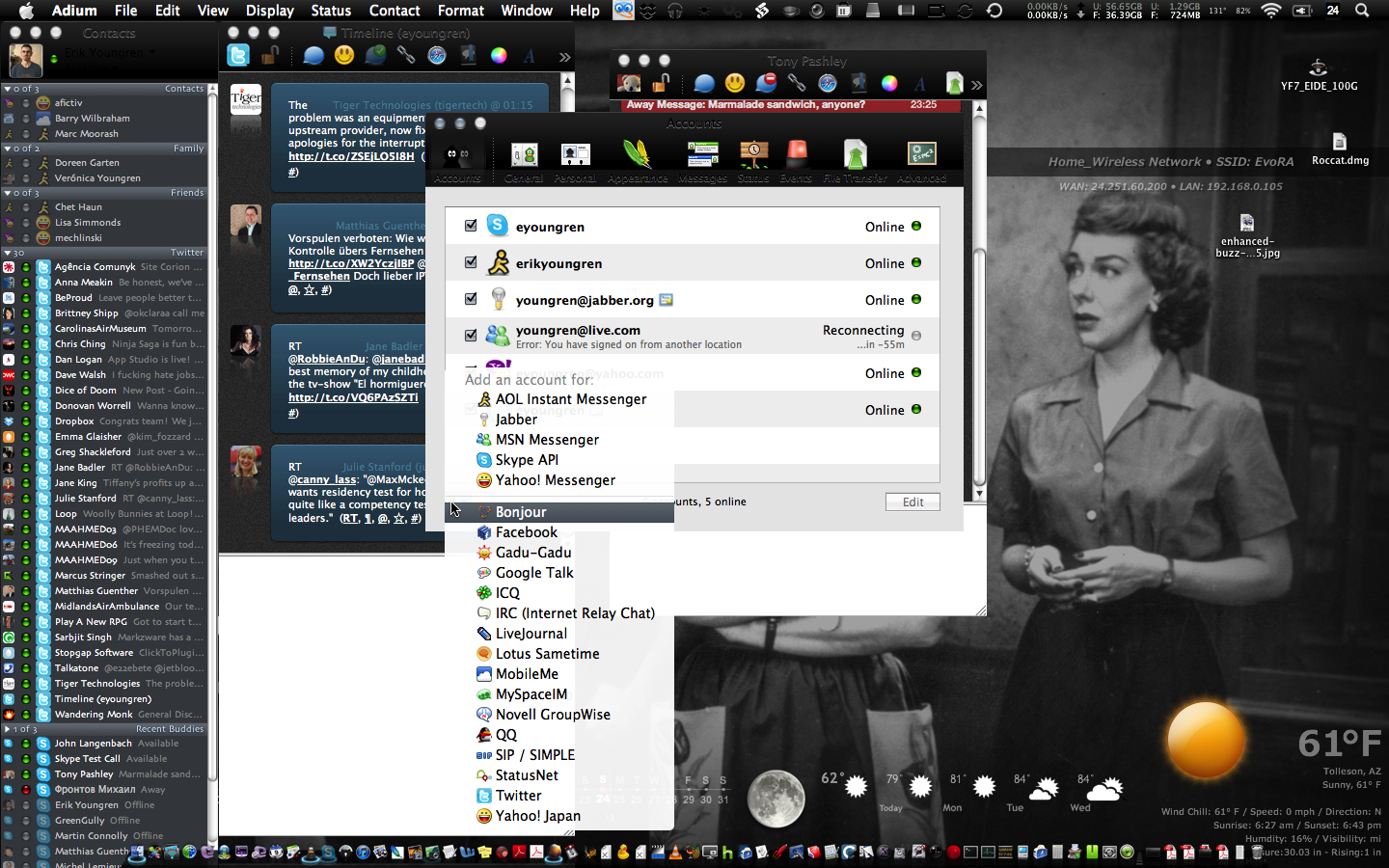This screenshot has height=868, width=1389.
Task: Open the Status preferences pane
Action: pos(753,161)
